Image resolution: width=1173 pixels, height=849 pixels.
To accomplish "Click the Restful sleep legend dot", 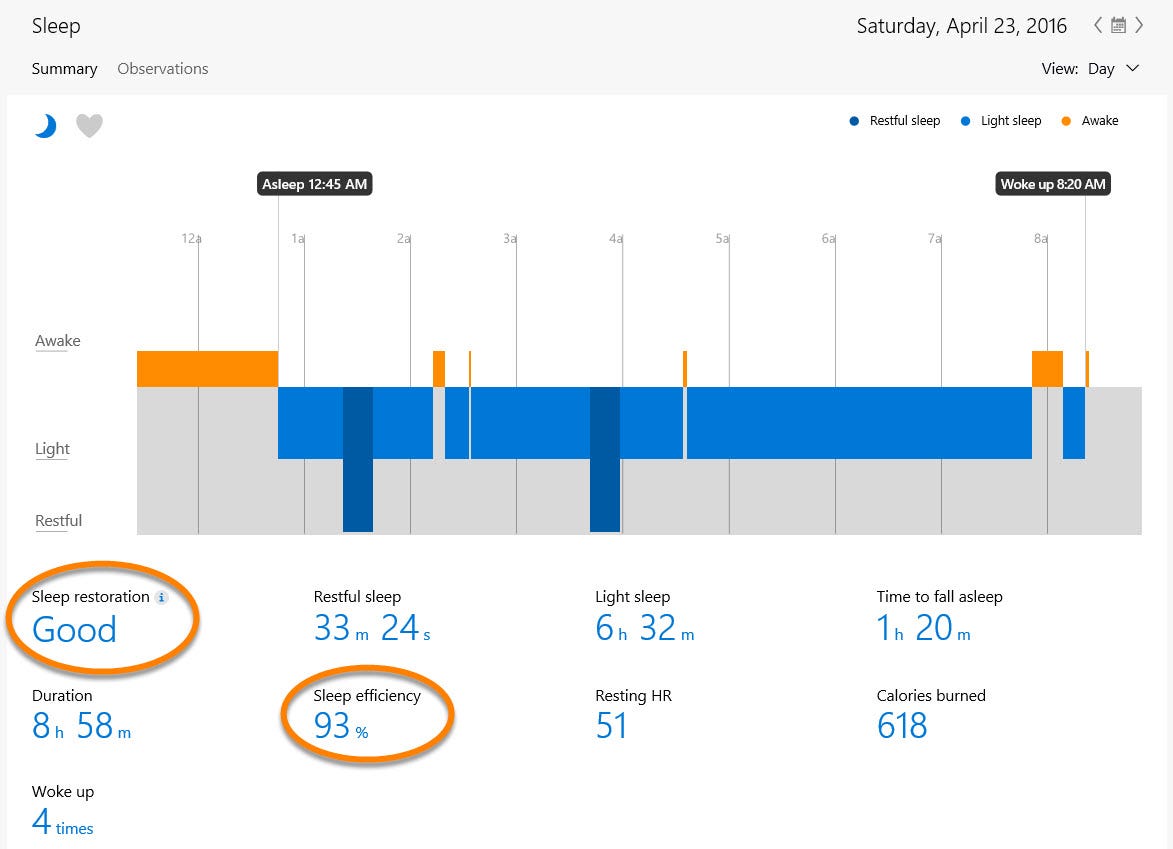I will tap(854, 120).
